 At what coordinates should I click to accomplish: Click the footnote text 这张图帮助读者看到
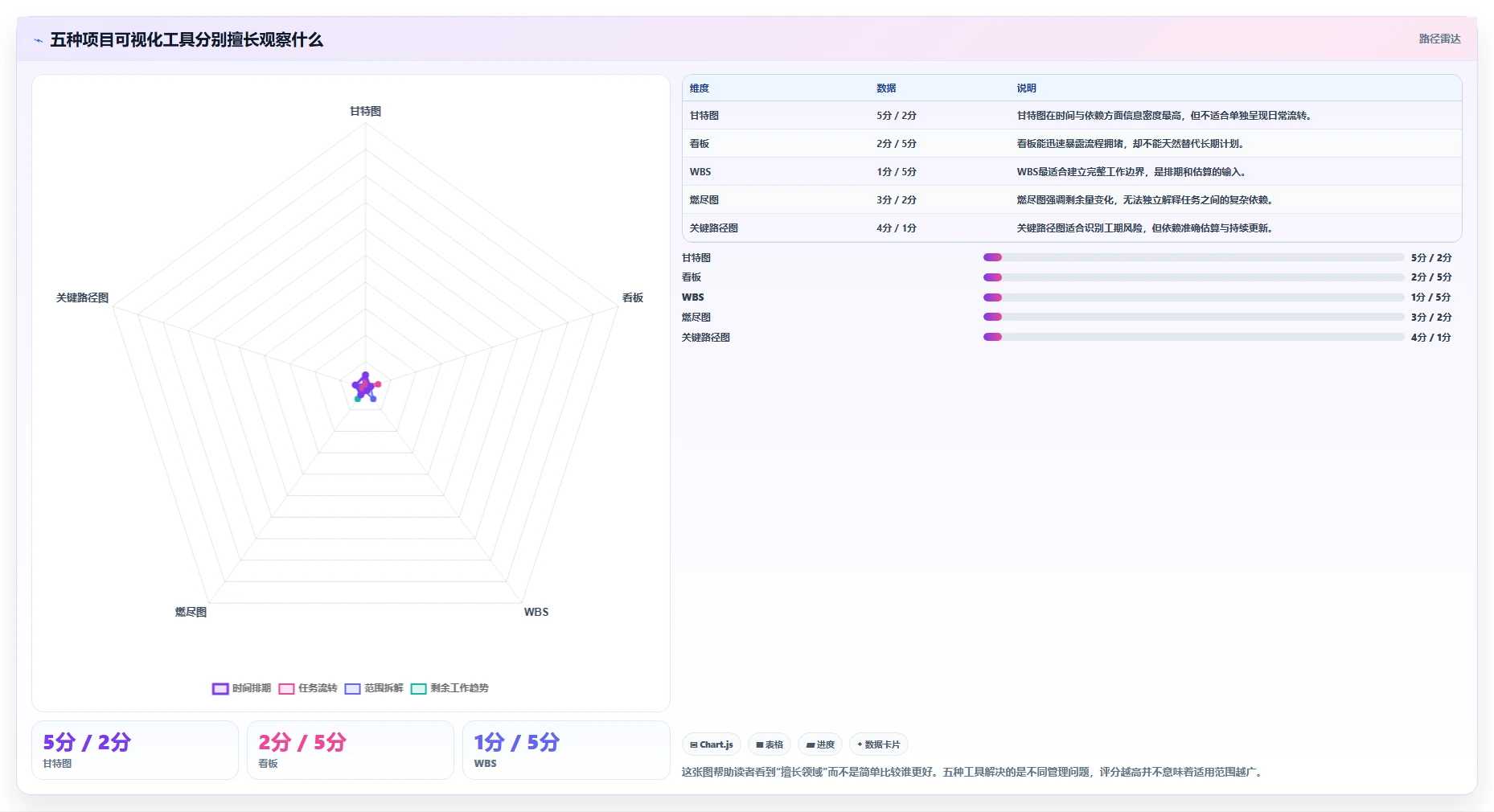[x=973, y=772]
